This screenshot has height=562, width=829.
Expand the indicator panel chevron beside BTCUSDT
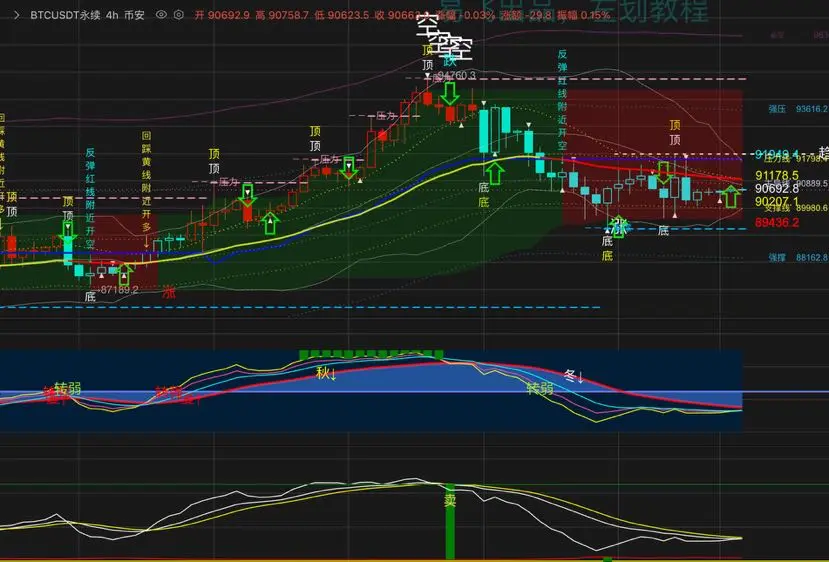tap(16, 15)
